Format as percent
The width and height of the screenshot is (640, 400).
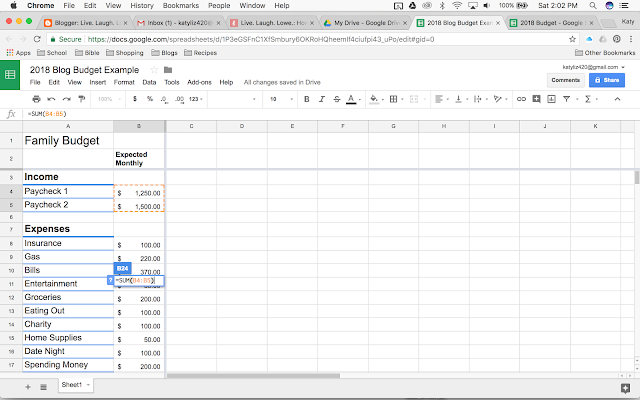(x=150, y=99)
